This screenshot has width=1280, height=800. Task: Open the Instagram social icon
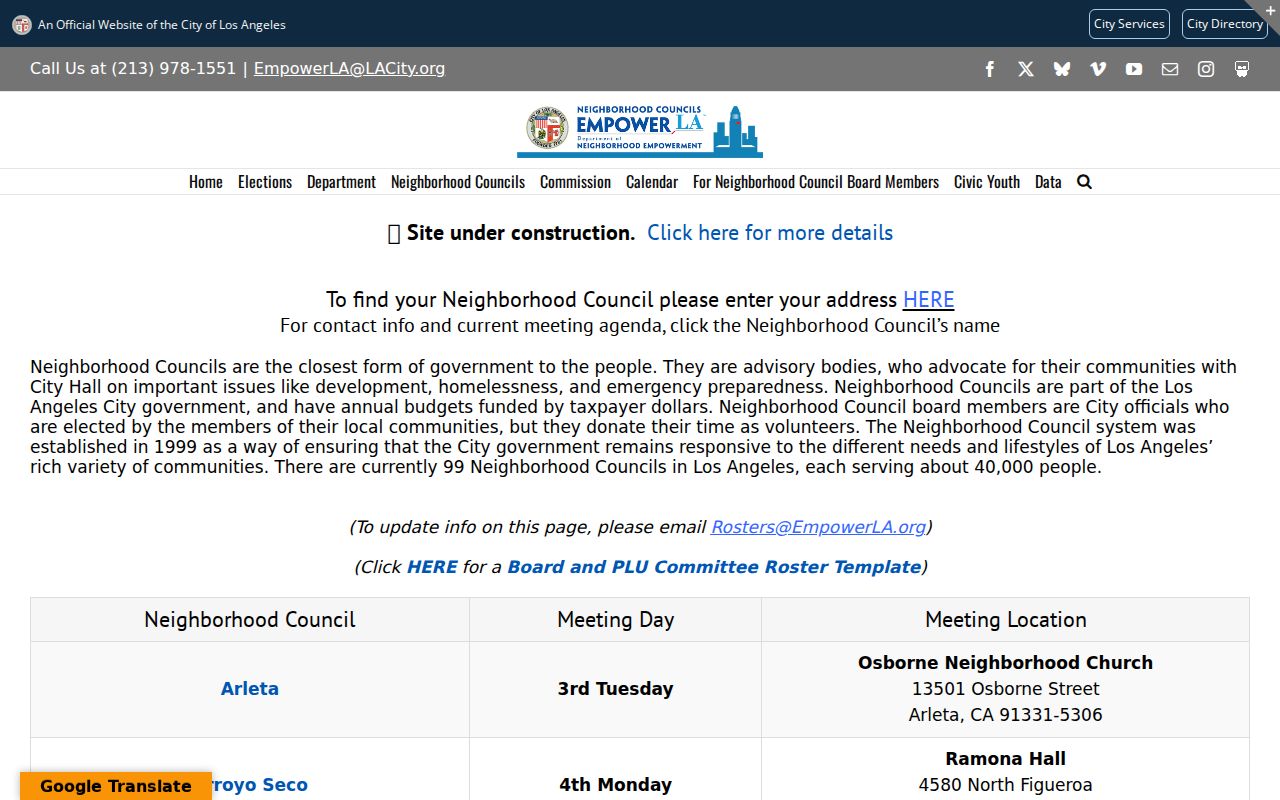tap(1206, 69)
